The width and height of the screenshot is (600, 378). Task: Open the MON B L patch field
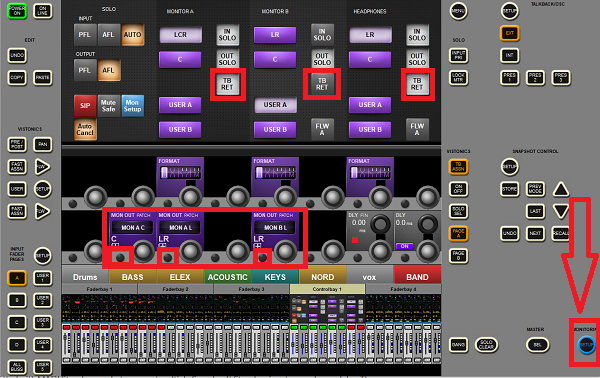(275, 228)
